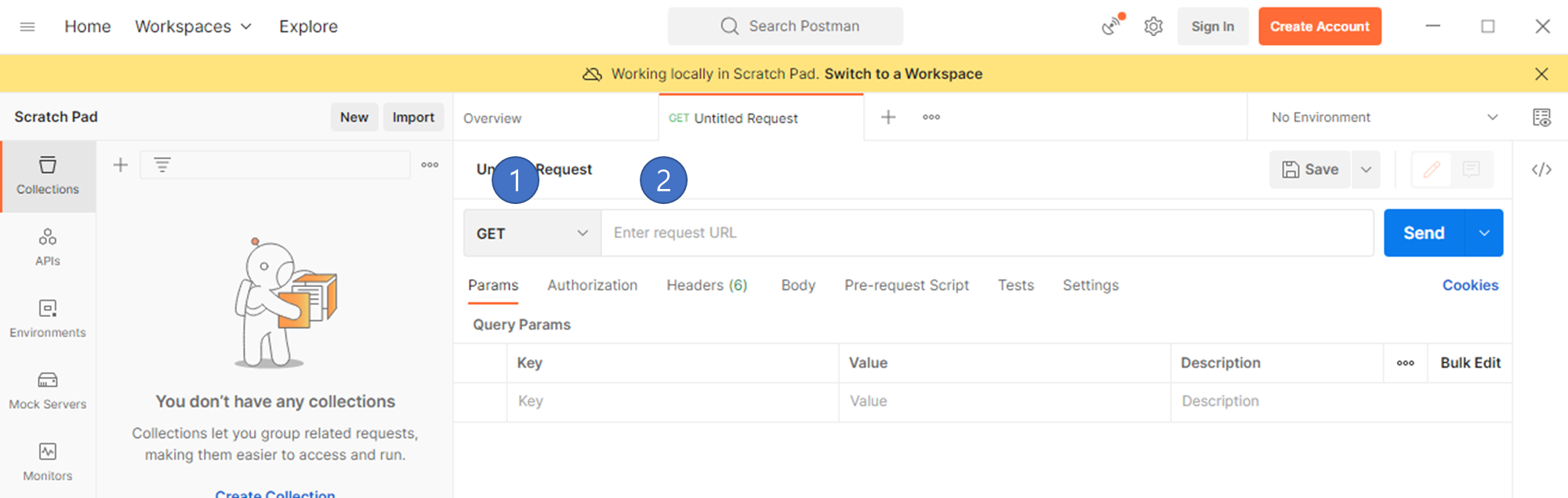Open tab bar more options dots
Screen dimensions: 1568x498
click(x=931, y=117)
